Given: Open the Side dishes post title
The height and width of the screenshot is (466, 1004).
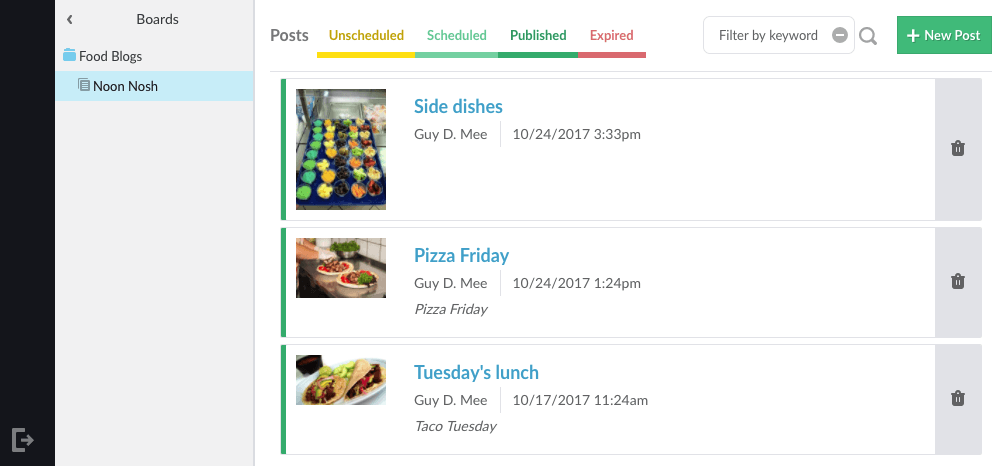Looking at the screenshot, I should 458,107.
